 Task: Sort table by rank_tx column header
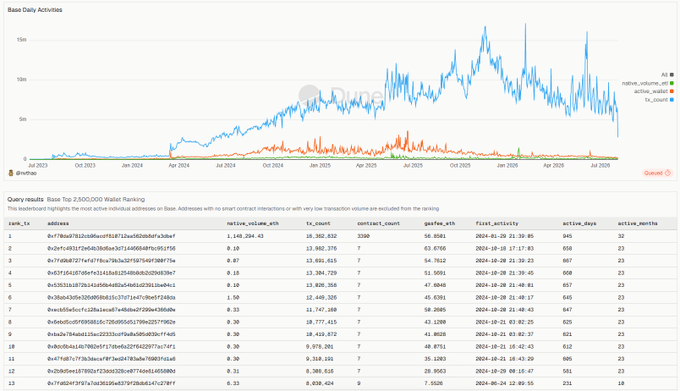pos(19,224)
